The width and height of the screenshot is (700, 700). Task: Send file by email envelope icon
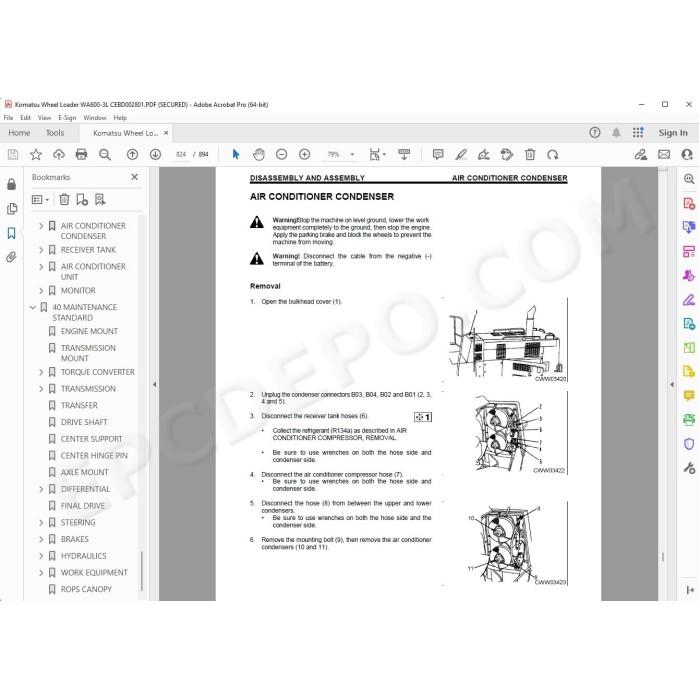click(x=664, y=154)
